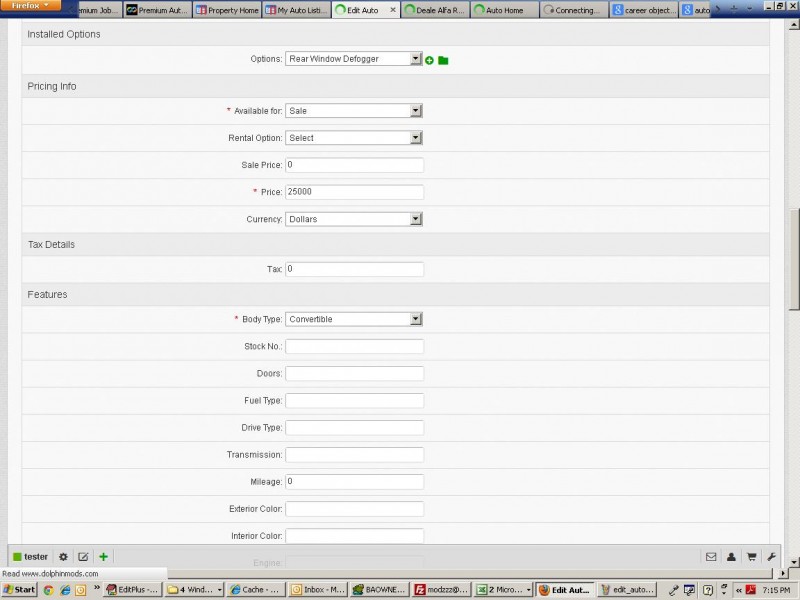This screenshot has height=600, width=800.
Task: Open the My Auto Listi... tab
Action: [296, 10]
